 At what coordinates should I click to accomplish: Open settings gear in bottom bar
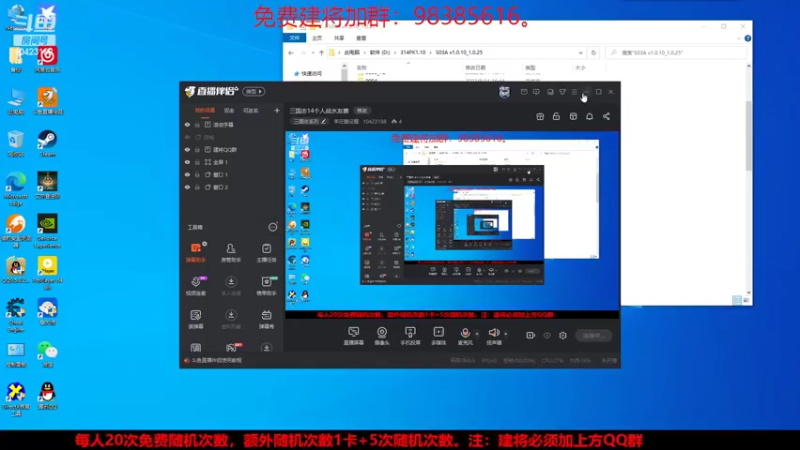(563, 335)
